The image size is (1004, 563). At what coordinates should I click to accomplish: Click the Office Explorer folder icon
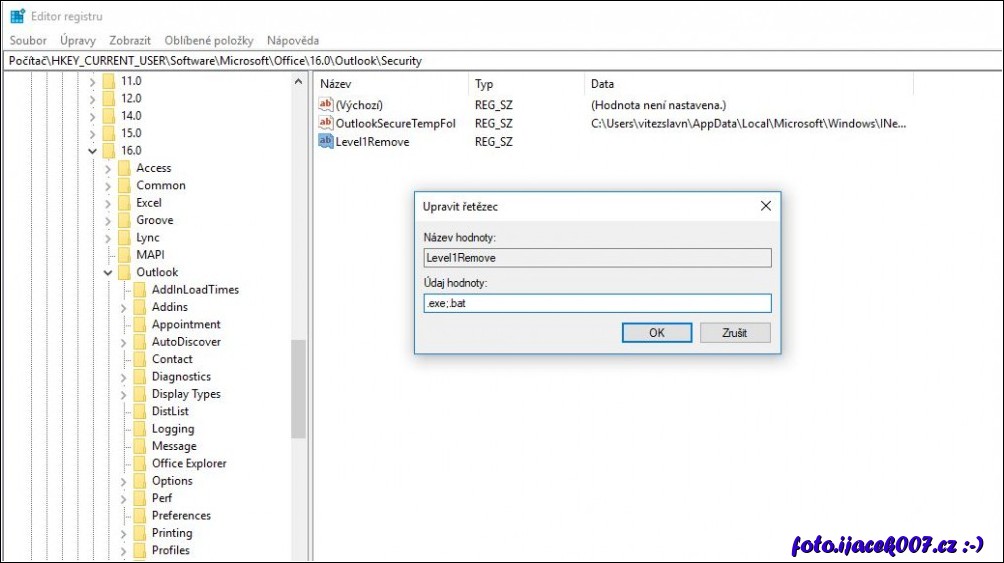click(139, 464)
